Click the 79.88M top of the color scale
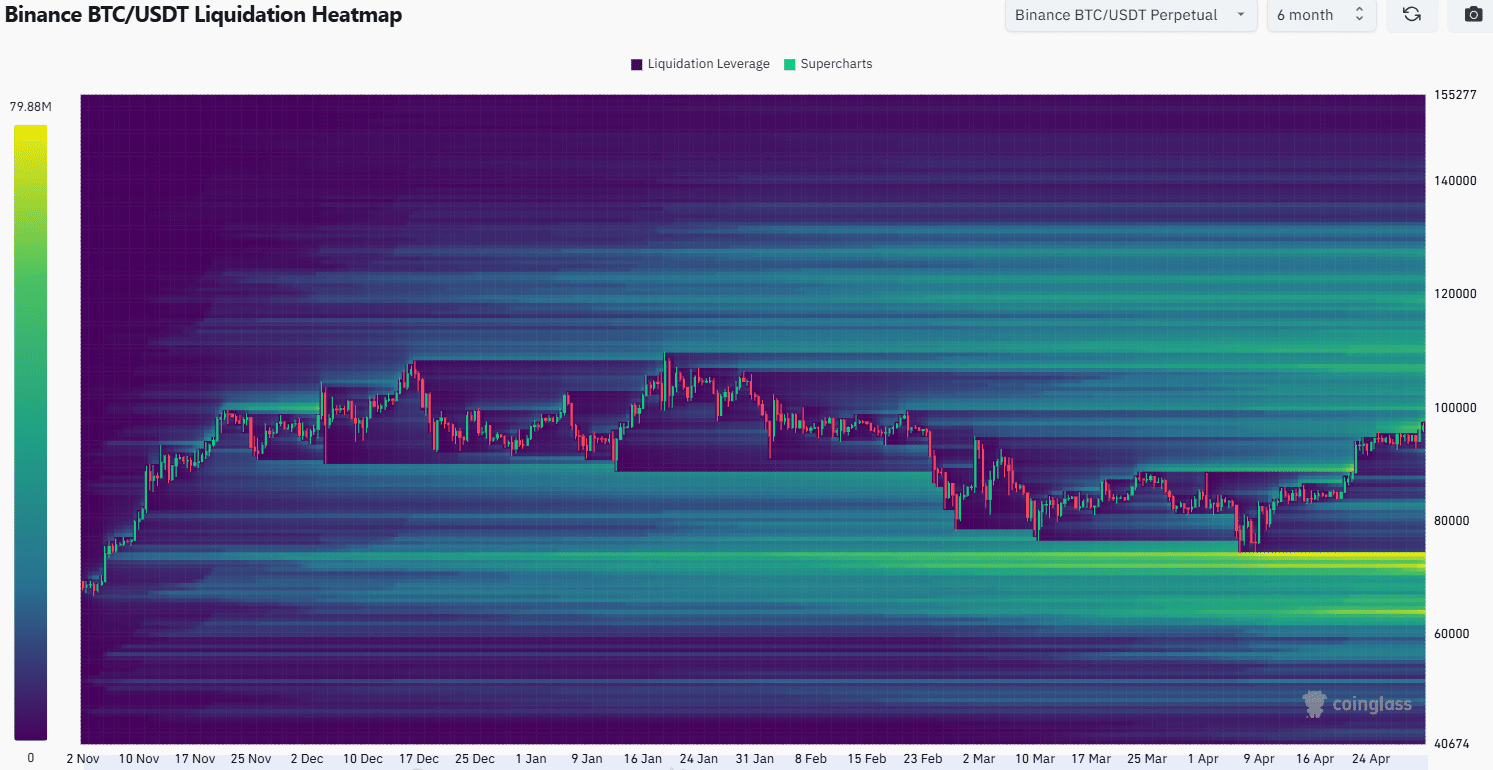Viewport: 1493px width, 770px height. pyautogui.click(x=31, y=107)
